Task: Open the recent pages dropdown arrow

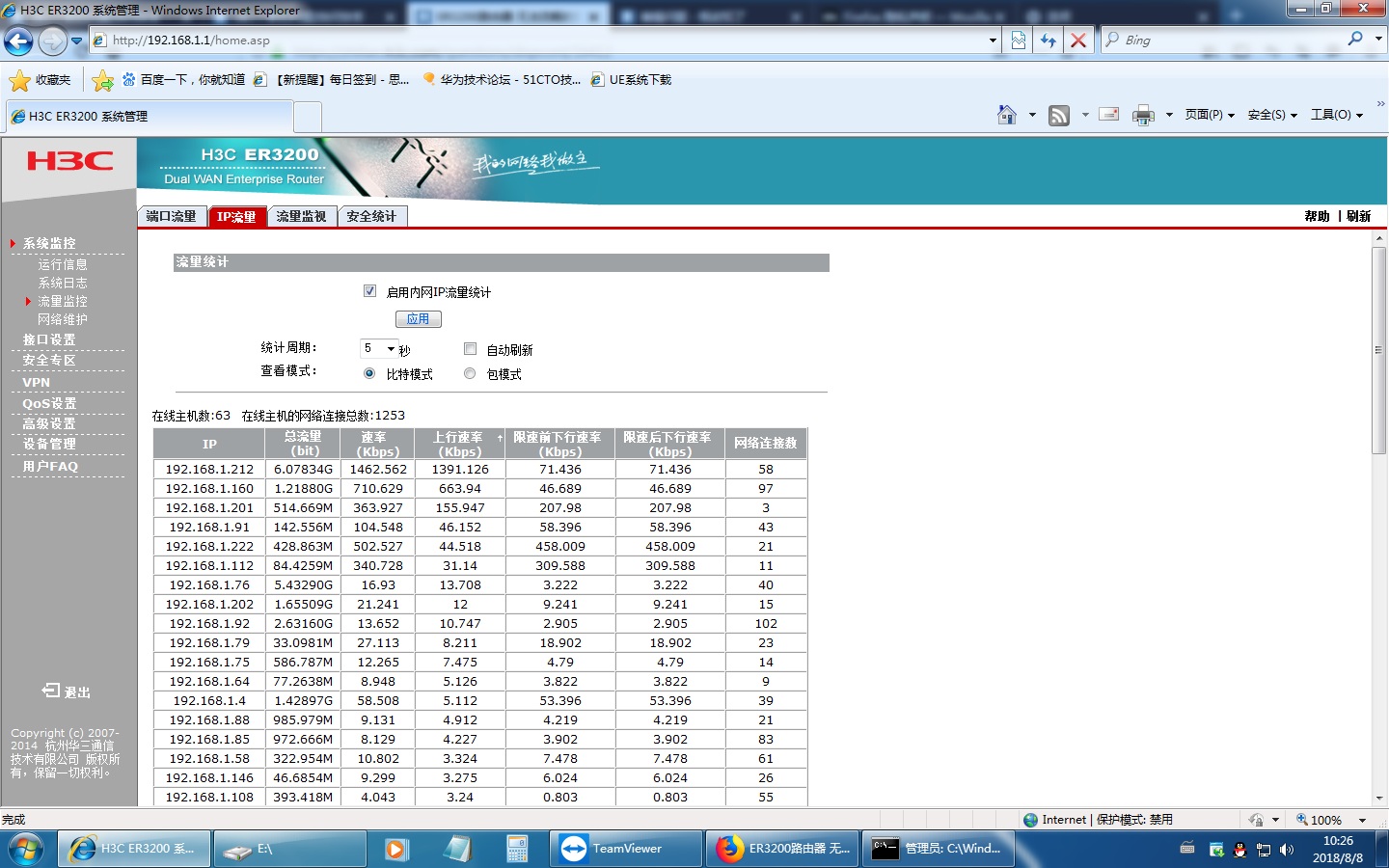Action: (76, 41)
